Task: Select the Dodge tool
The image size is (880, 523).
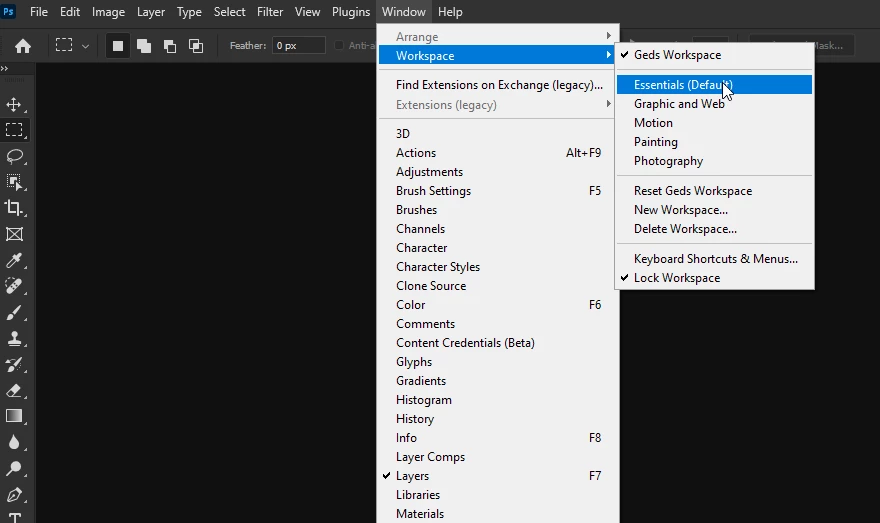Action: tap(14, 469)
